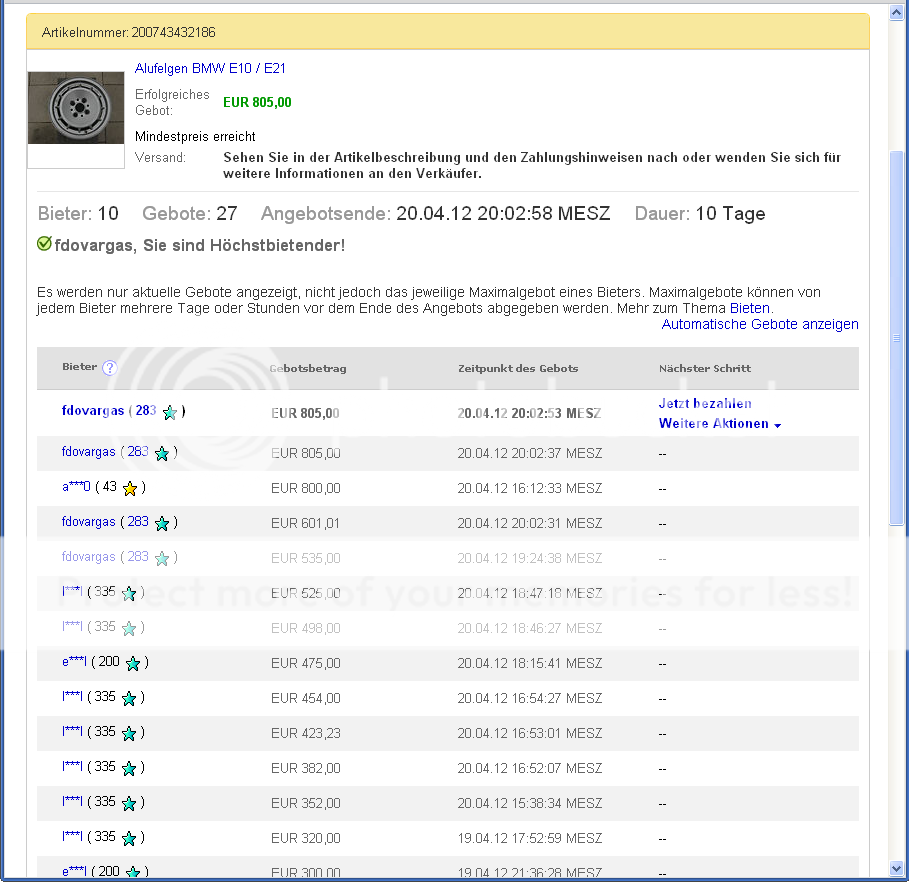Show Automatische Gebote anzeigen
The image size is (909, 882).
click(760, 324)
